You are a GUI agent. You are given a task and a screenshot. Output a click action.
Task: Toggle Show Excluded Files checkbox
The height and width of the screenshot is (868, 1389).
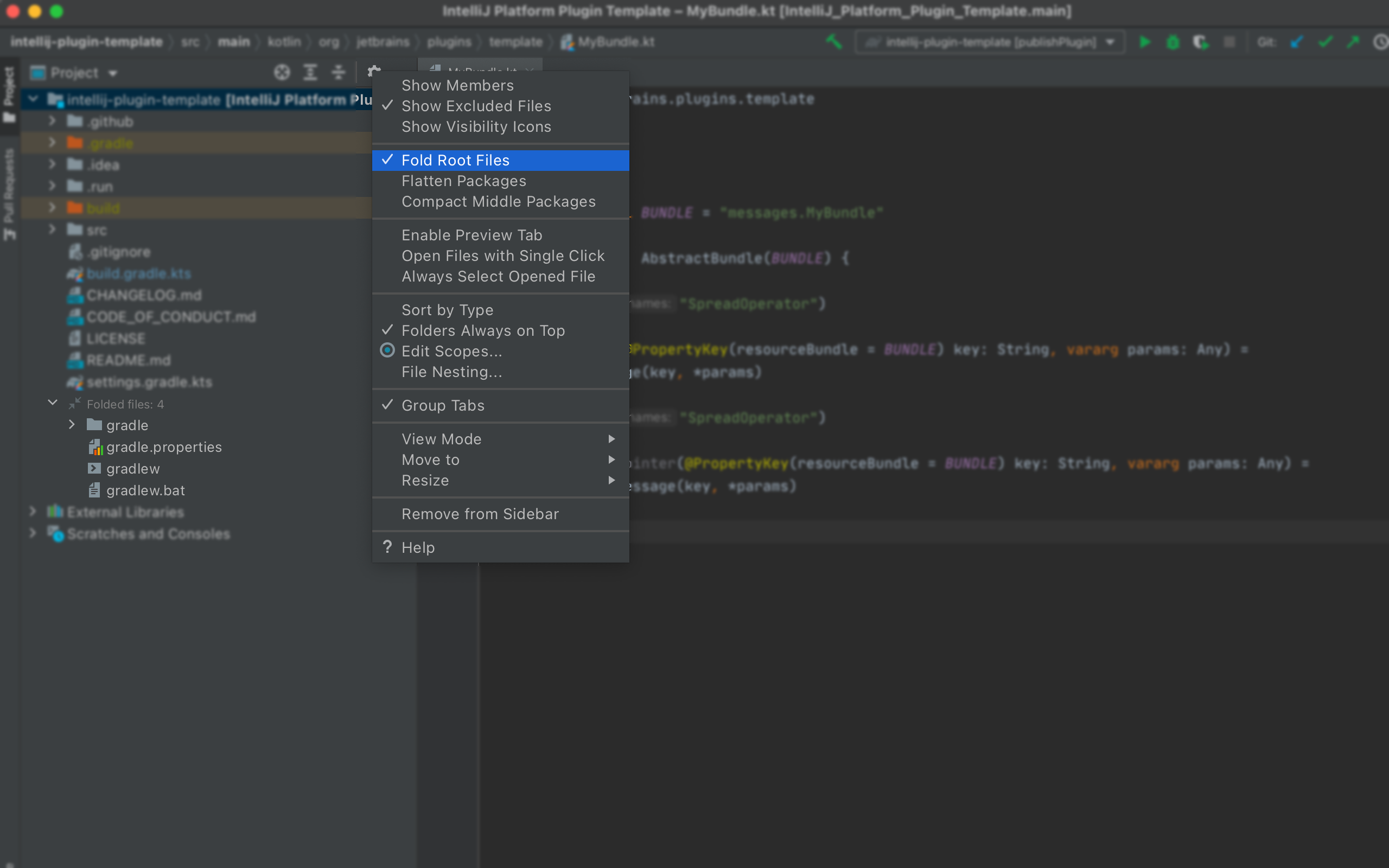tap(476, 106)
